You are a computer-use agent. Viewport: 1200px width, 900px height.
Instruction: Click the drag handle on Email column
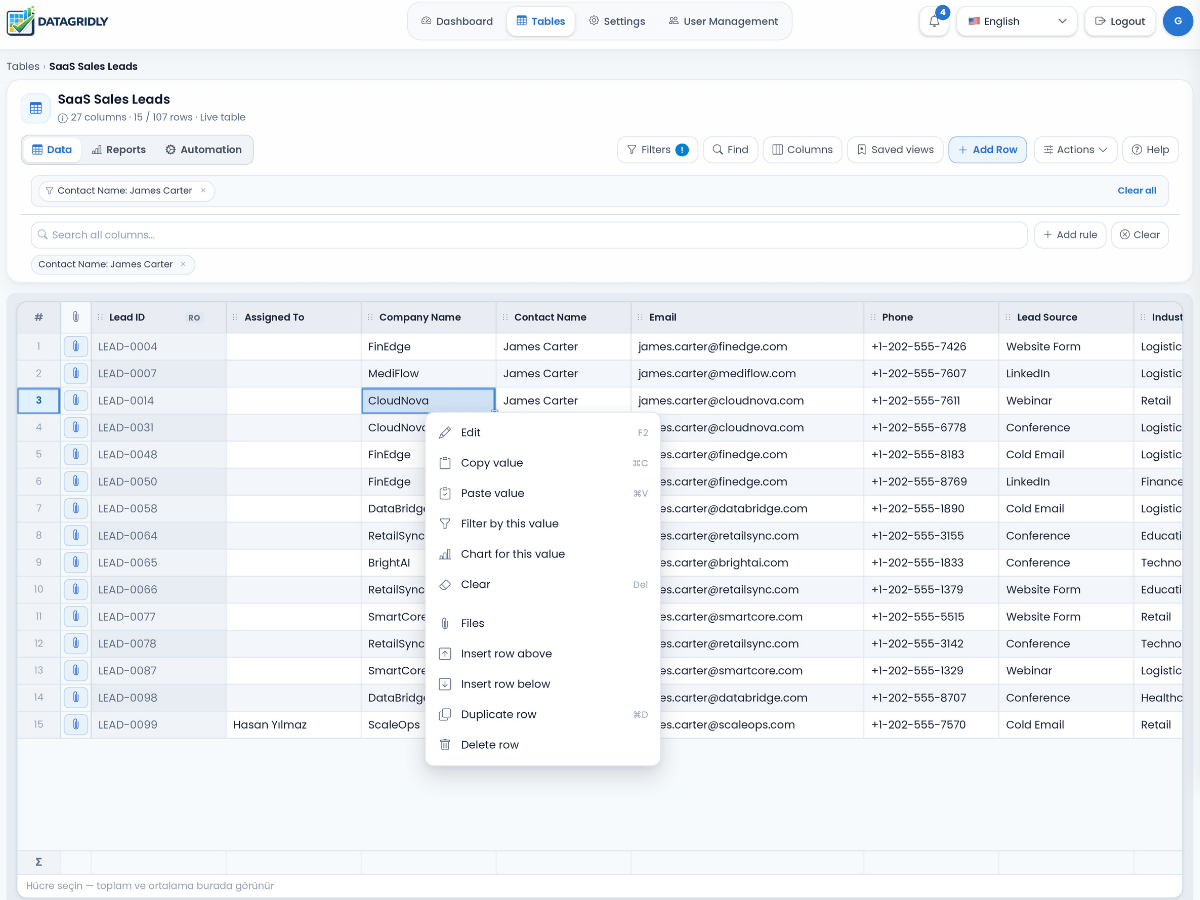pyautogui.click(x=640, y=317)
